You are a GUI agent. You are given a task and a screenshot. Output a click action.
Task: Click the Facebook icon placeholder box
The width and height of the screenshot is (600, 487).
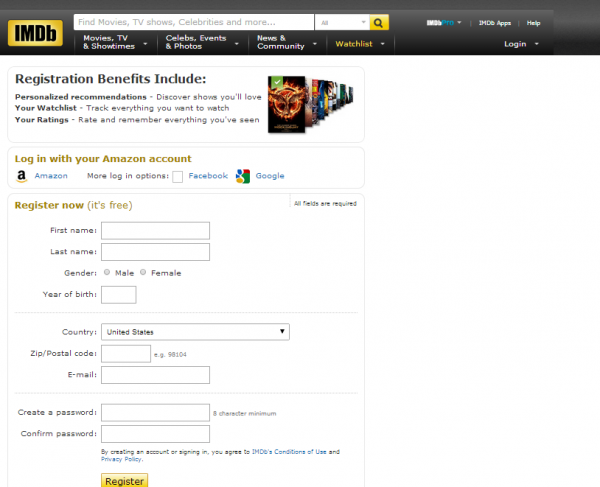178,177
